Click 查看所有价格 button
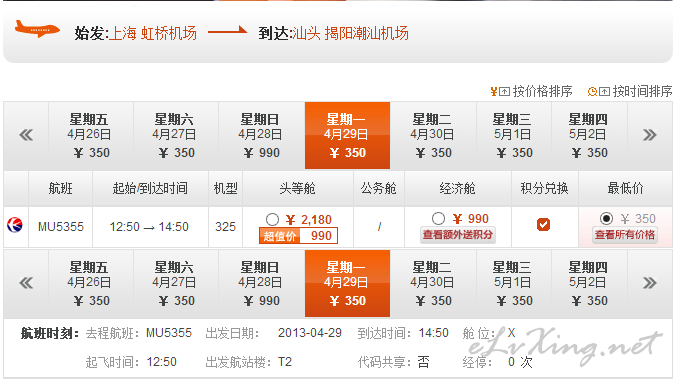 [x=625, y=235]
